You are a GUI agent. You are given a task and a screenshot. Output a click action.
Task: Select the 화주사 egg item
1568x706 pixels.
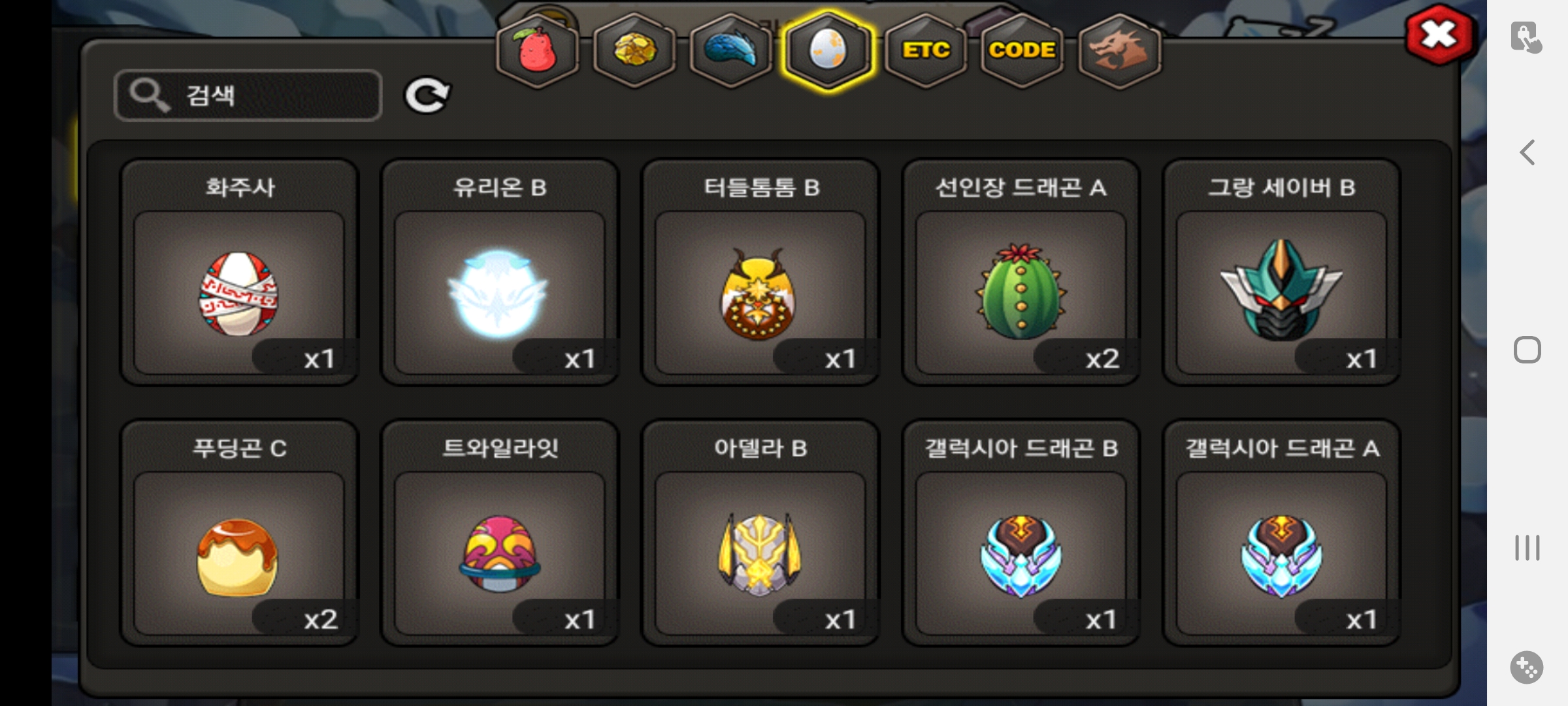239,273
